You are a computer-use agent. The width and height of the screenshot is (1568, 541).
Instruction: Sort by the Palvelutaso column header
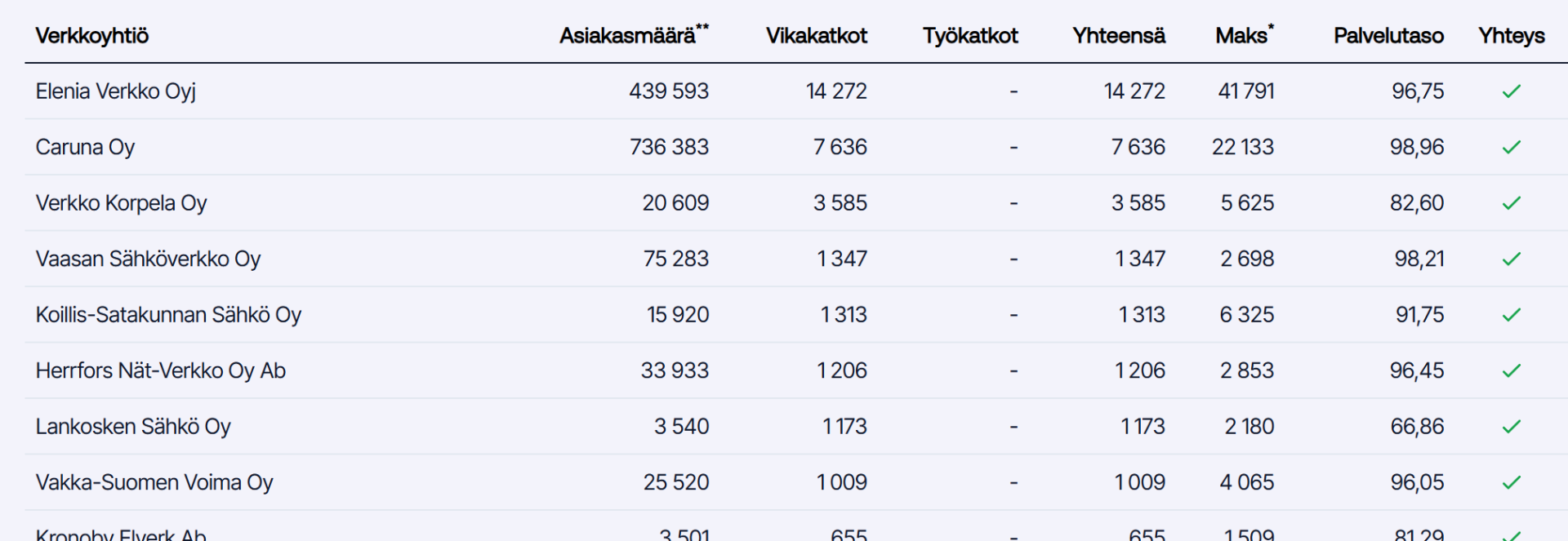click(1388, 36)
